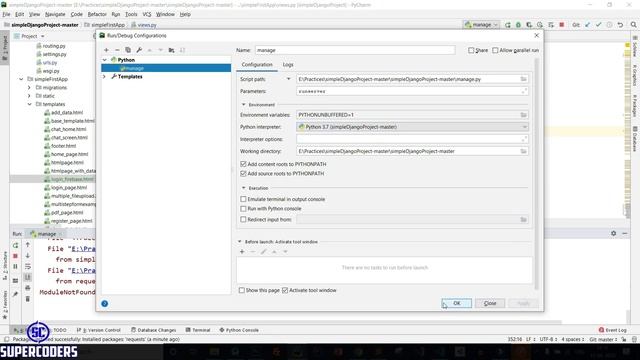Stop the process in Run panel
The image size is (640, 360).
point(16,256)
